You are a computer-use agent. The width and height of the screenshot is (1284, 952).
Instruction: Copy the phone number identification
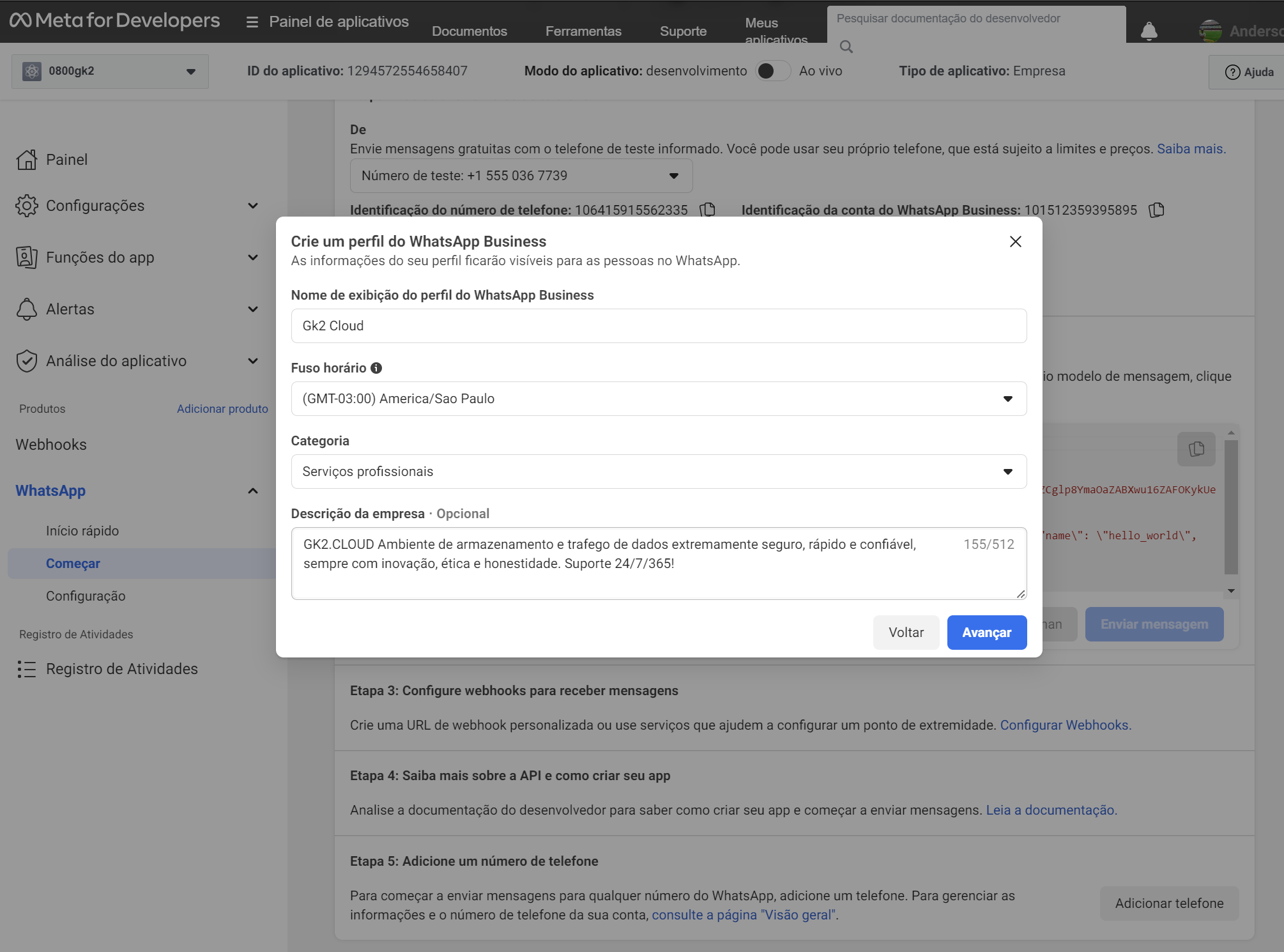coord(708,210)
